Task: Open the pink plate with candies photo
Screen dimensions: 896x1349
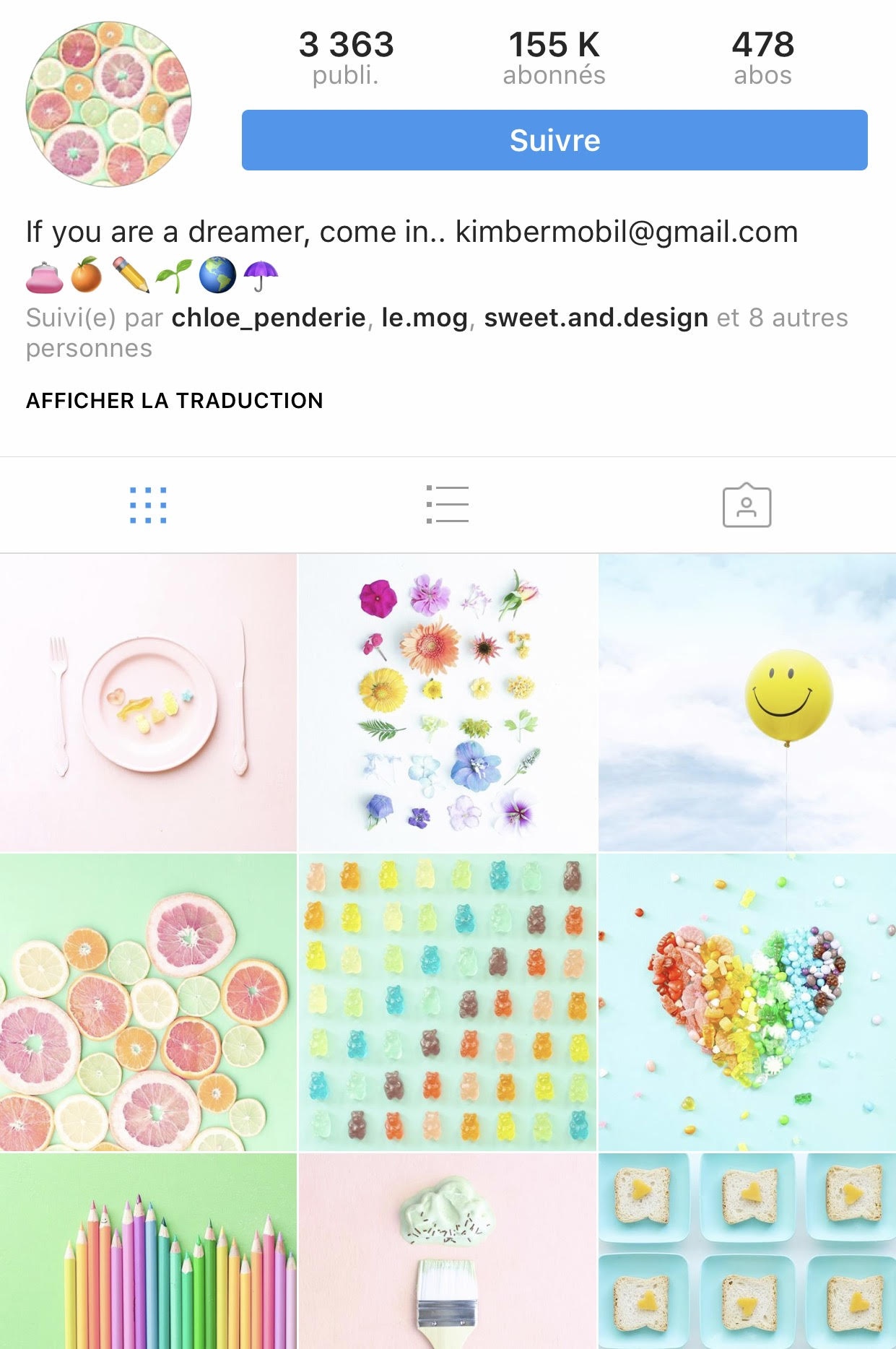Action: [x=148, y=703]
